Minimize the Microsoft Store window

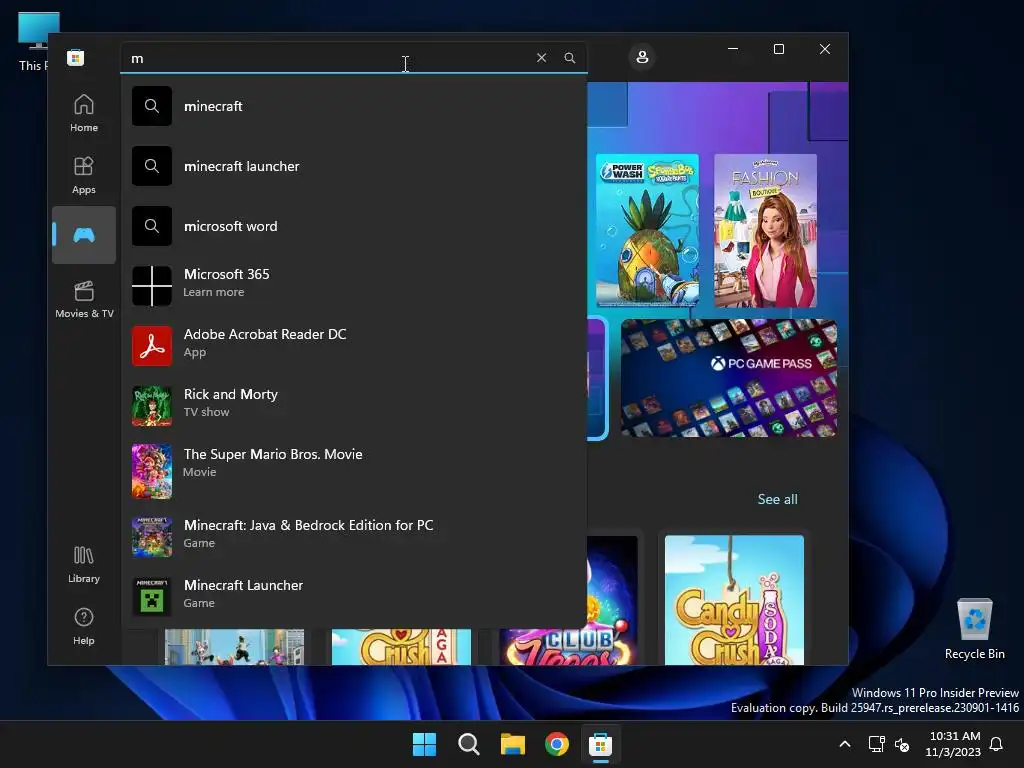click(x=733, y=49)
